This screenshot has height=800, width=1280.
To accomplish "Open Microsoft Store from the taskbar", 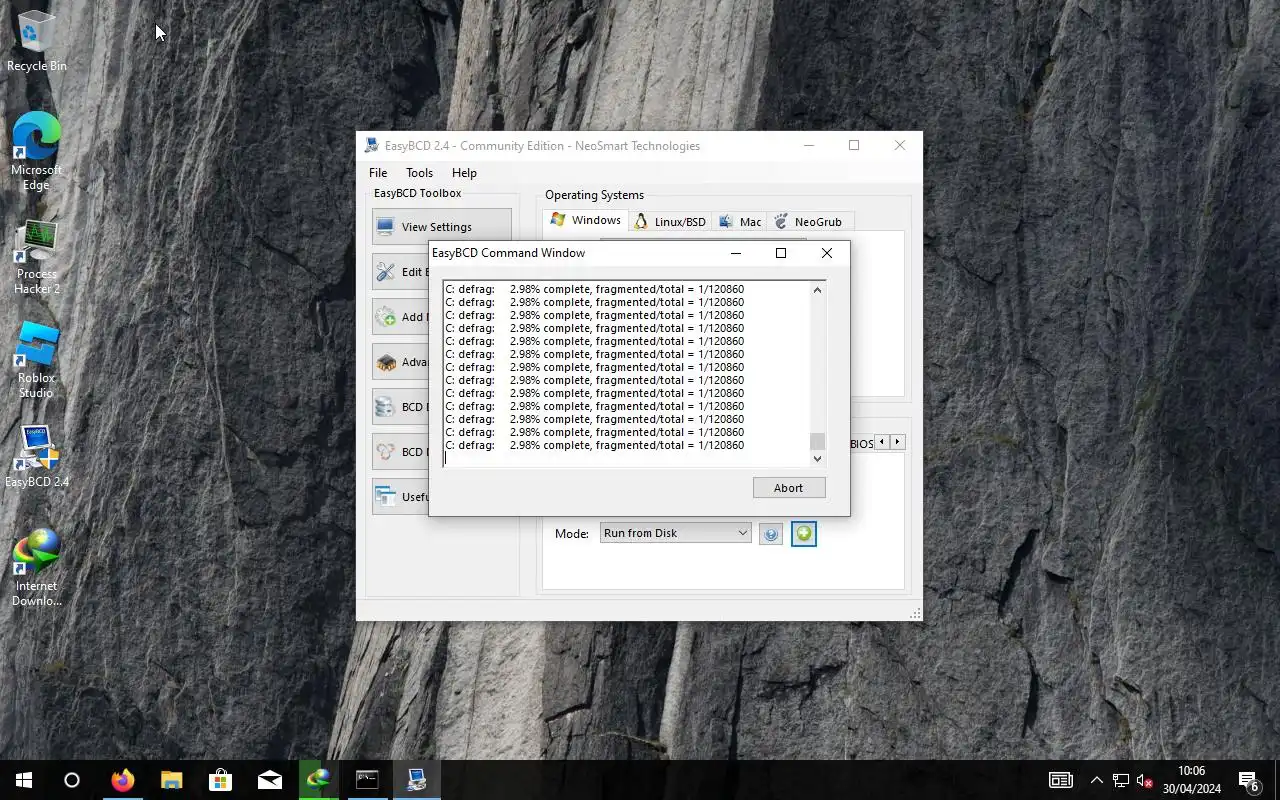I will point(220,780).
